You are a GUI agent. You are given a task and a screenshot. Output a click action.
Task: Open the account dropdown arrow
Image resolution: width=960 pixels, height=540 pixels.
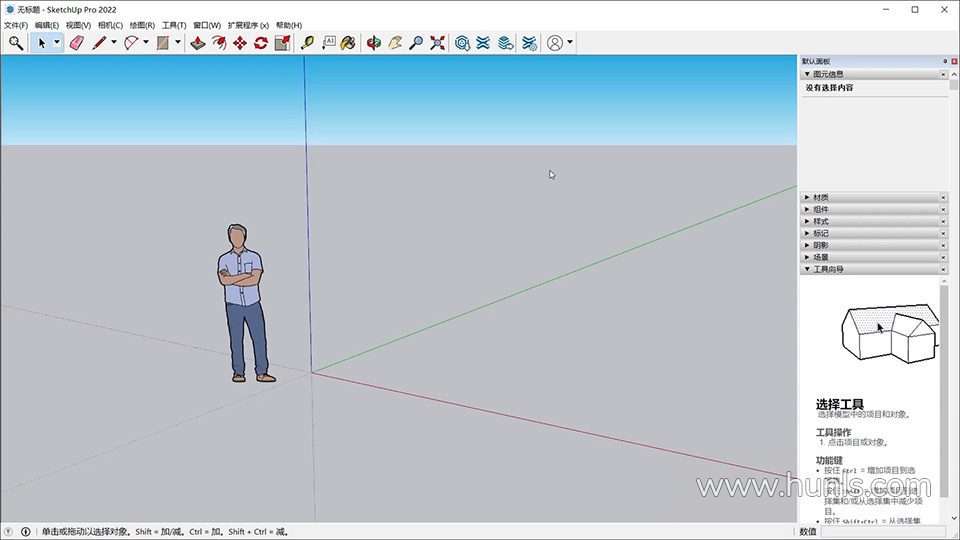570,42
